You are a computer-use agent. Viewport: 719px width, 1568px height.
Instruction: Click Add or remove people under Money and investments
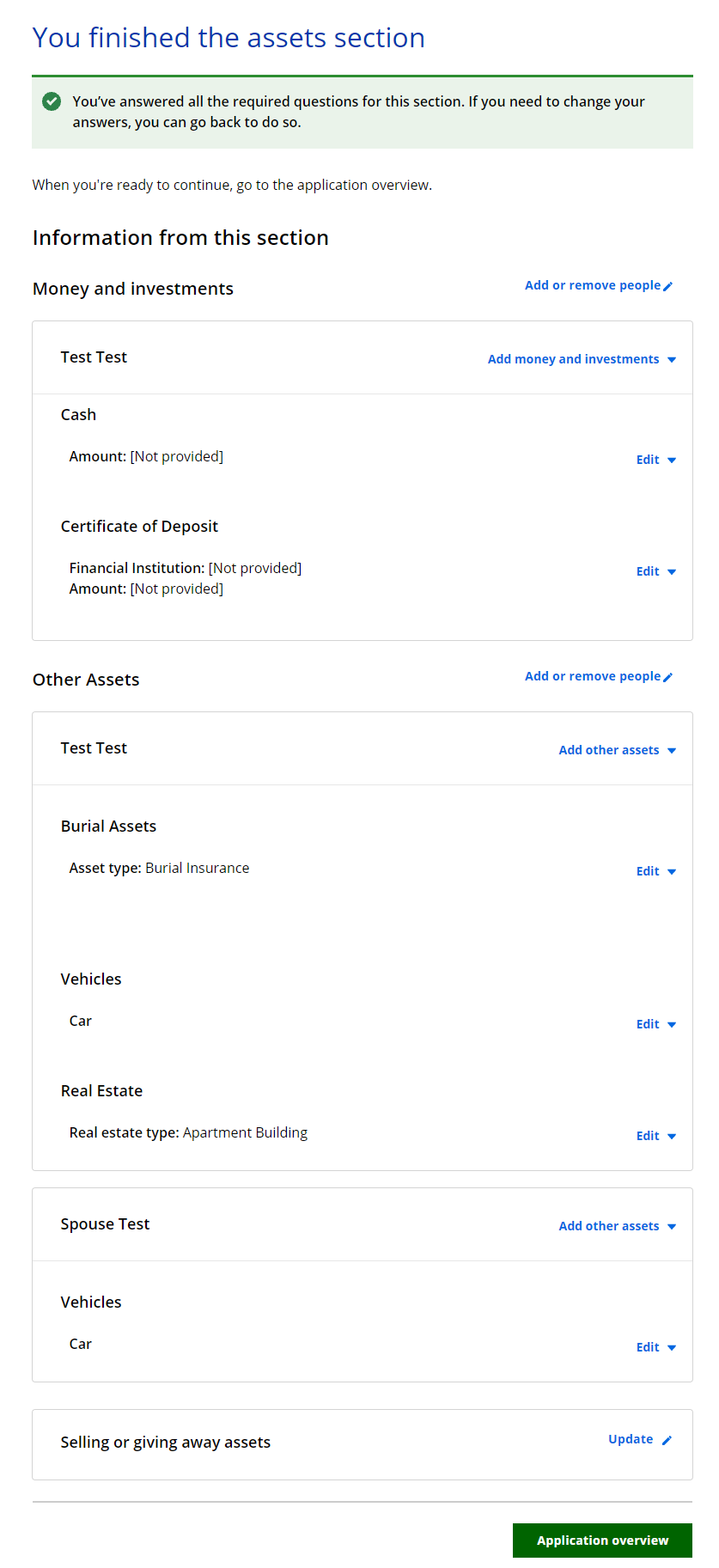(x=593, y=285)
